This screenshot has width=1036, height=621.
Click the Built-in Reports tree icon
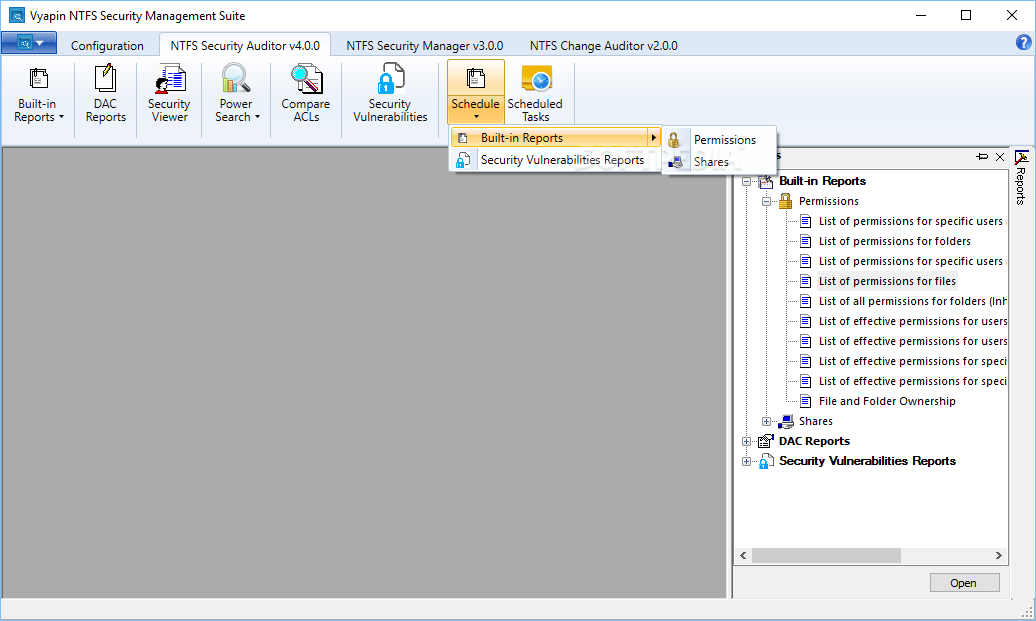(x=766, y=181)
